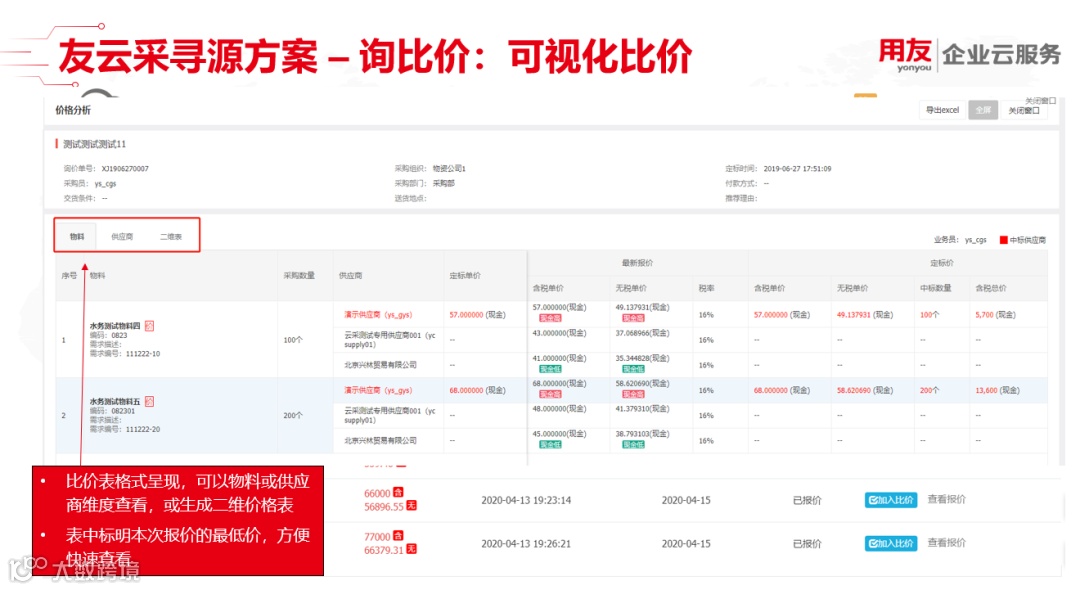
Task: Click 加入比价 in the 19:26:21 row
Action: (891, 543)
